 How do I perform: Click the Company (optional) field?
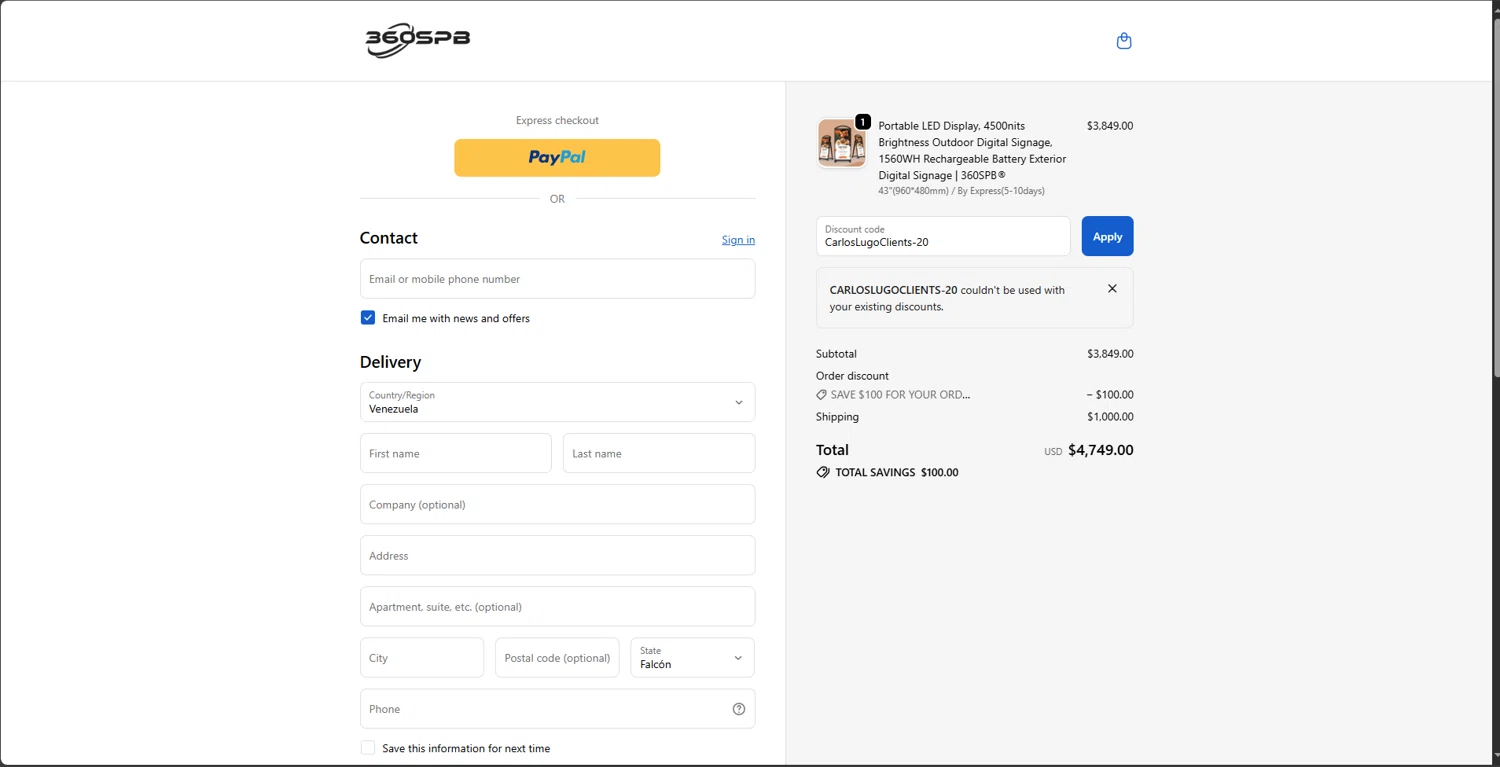coord(557,504)
